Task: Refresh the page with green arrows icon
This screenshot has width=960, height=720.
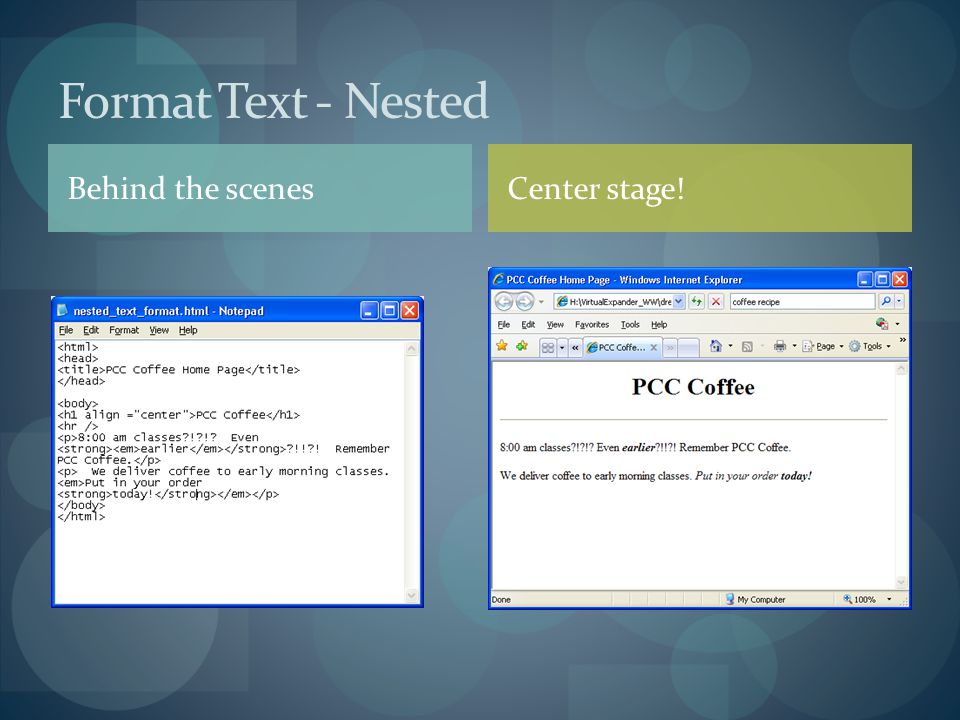Action: click(x=696, y=301)
